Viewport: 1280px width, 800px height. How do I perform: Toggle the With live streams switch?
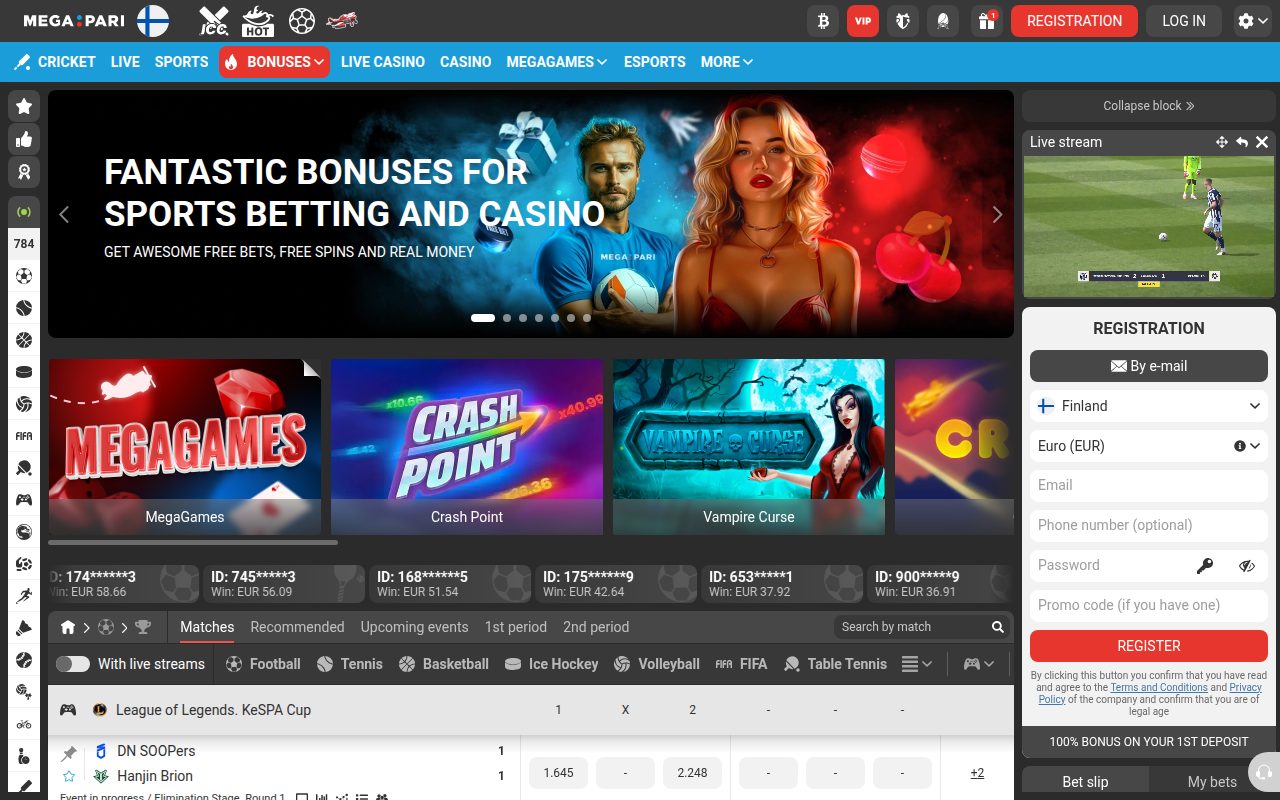pos(72,664)
